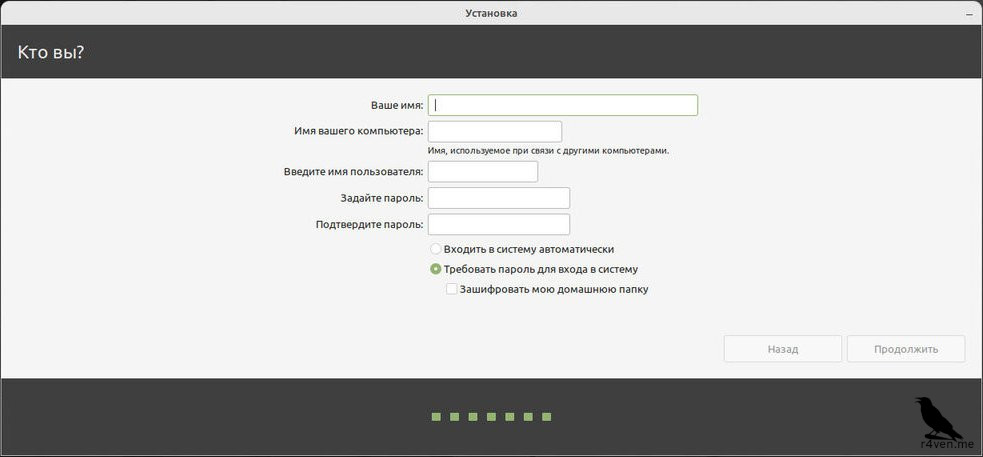The image size is (983, 457).
Task: Click the raven logo icon
Action: coord(938,415)
